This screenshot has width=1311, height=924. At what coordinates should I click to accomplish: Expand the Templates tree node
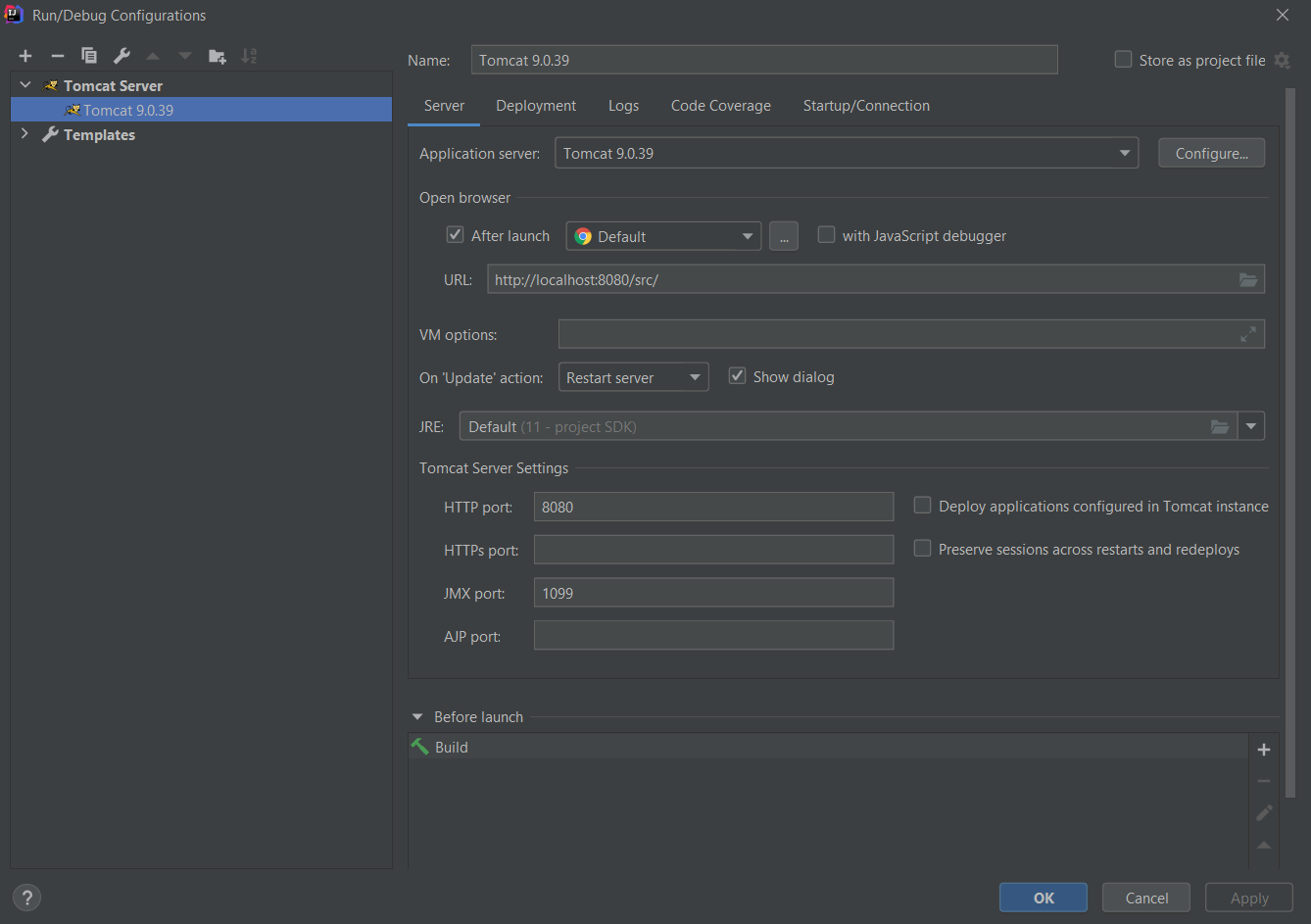25,134
